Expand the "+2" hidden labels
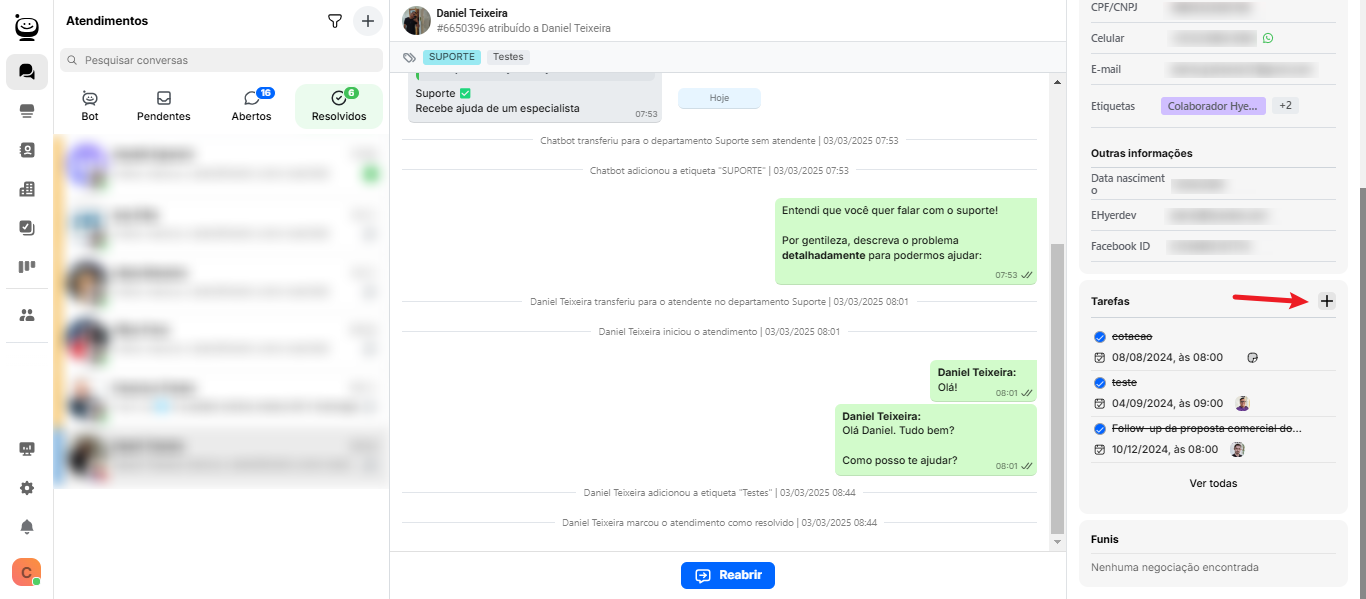Image resolution: width=1366 pixels, height=599 pixels. 1285,106
